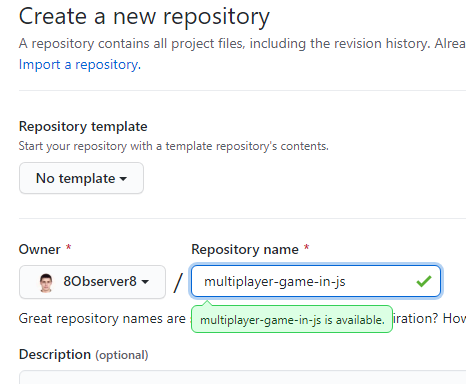Expand the 8Observer8 owner dropdown
This screenshot has height=384, width=466.
(92, 282)
